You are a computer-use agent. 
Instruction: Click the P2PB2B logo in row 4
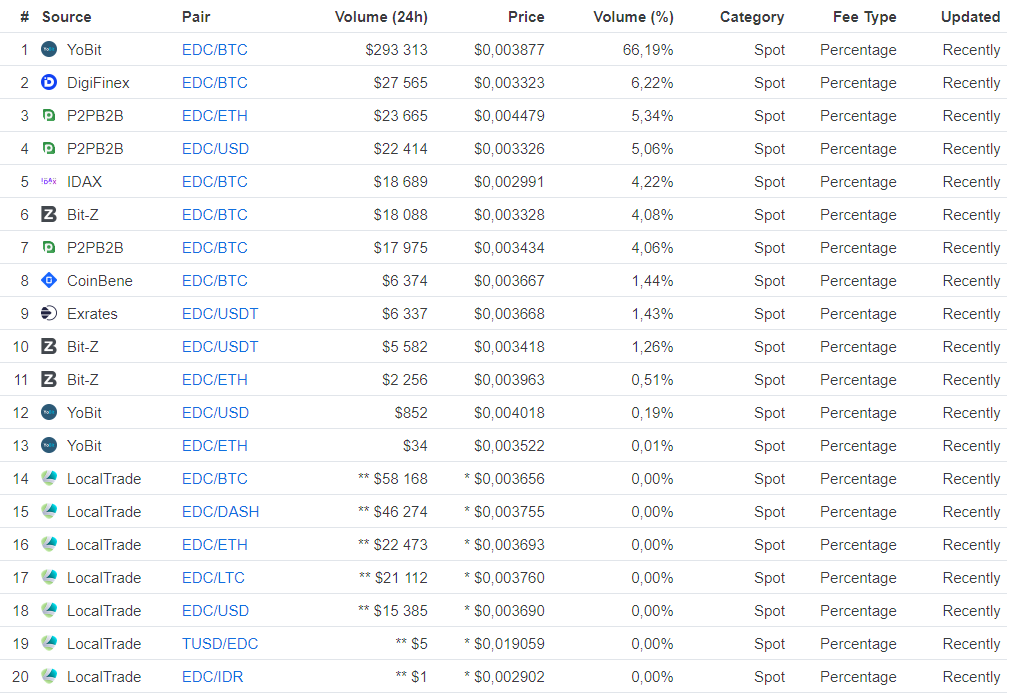49,149
